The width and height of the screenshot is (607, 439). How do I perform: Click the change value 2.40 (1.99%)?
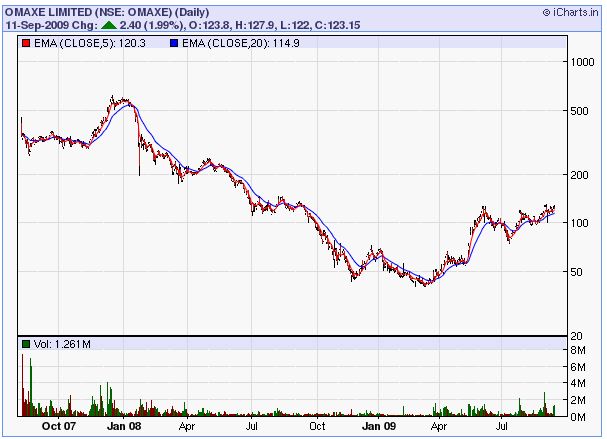pyautogui.click(x=151, y=26)
